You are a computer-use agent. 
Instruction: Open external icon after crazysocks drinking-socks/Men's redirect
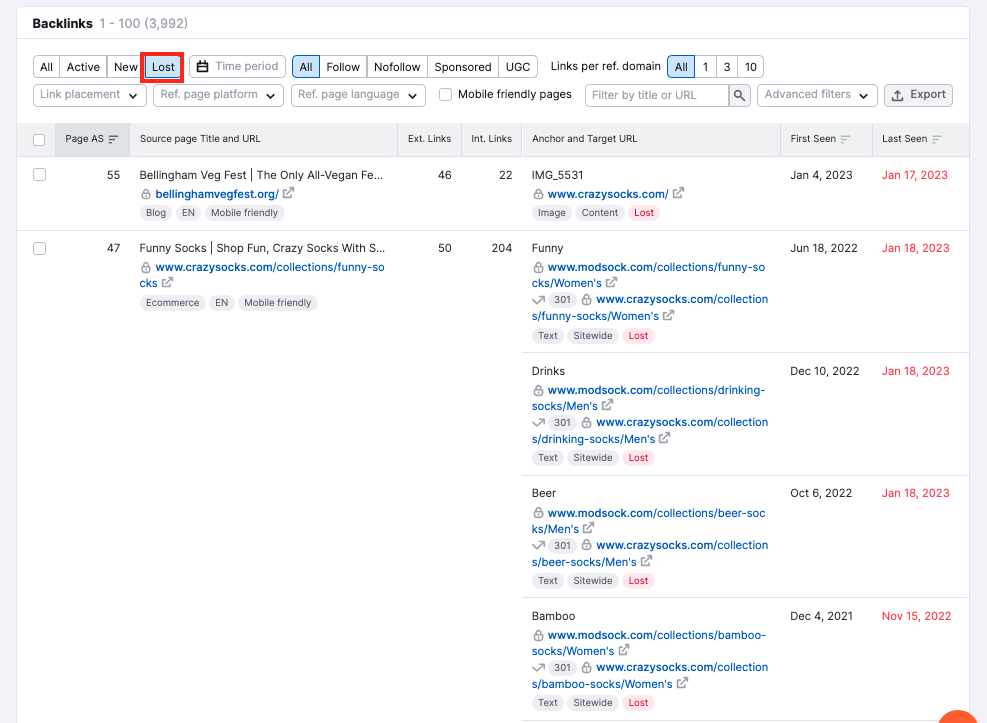pyautogui.click(x=665, y=438)
